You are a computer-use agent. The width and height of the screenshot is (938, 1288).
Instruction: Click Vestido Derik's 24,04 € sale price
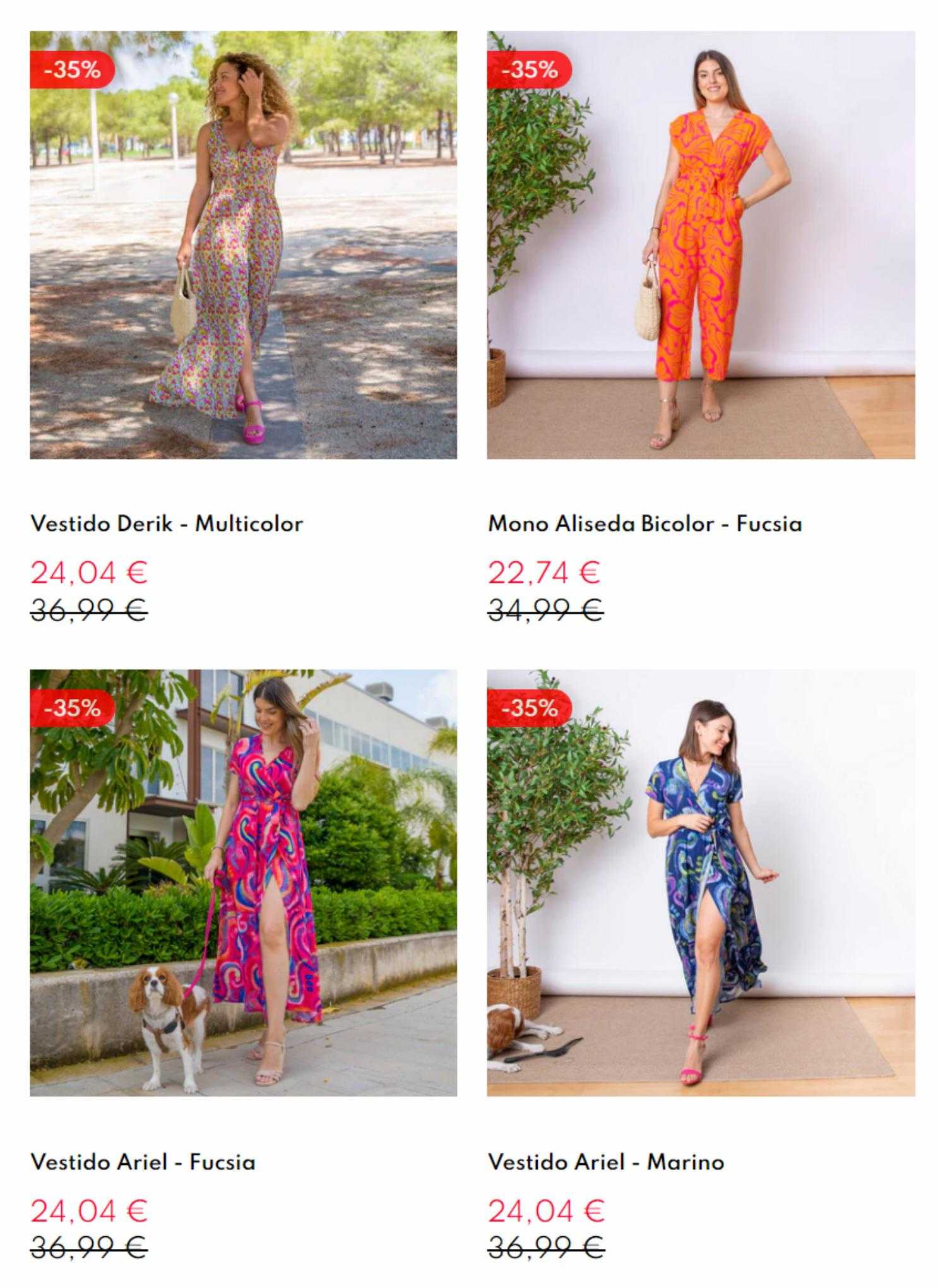click(x=89, y=573)
